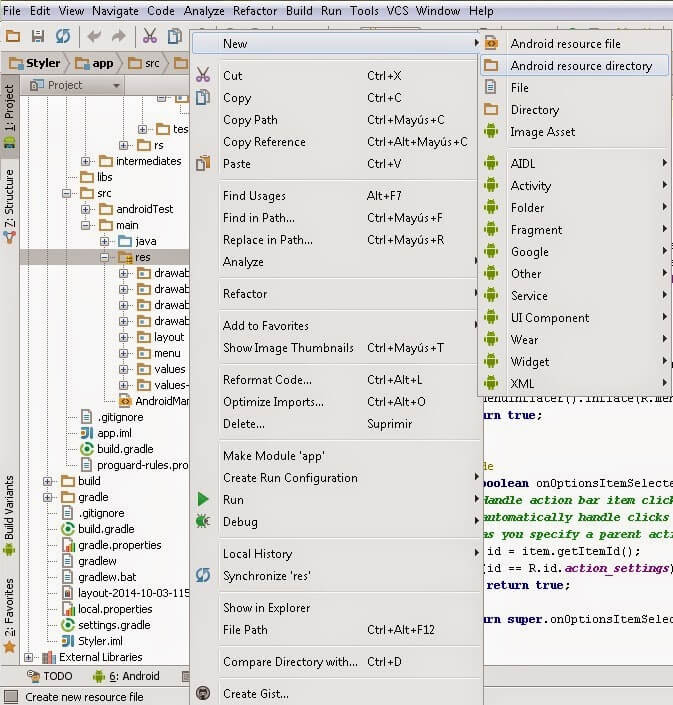The width and height of the screenshot is (673, 705).
Task: Click the Synchronize toolbar icon
Action: (x=63, y=36)
